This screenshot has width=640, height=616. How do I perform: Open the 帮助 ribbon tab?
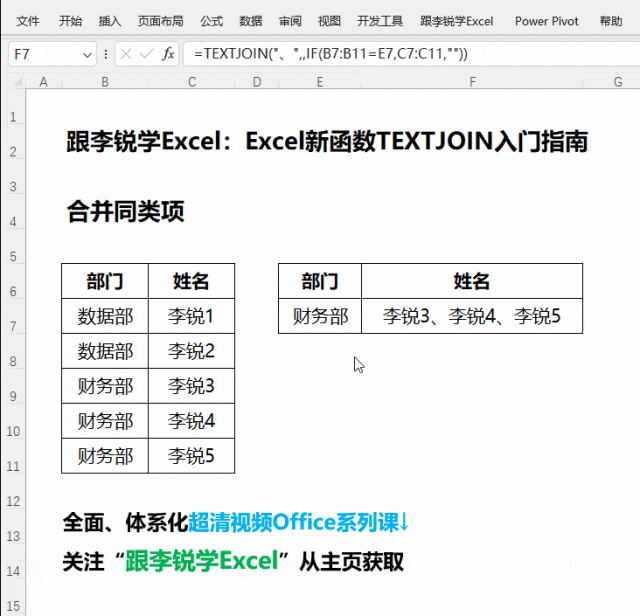(x=611, y=21)
